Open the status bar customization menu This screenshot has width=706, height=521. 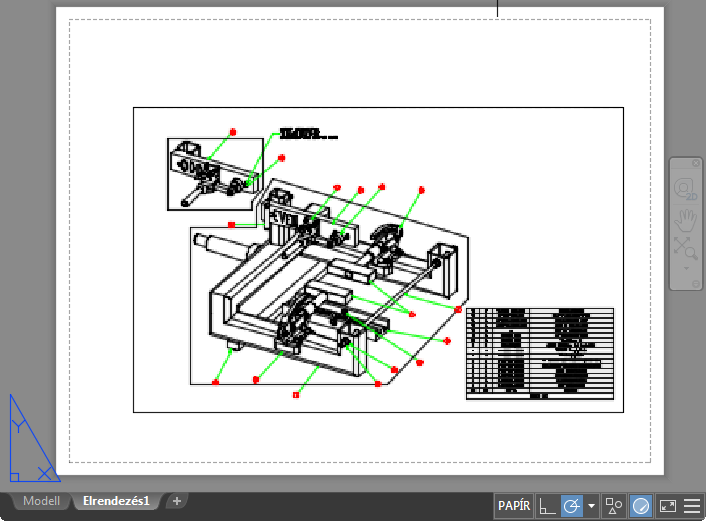(x=692, y=506)
